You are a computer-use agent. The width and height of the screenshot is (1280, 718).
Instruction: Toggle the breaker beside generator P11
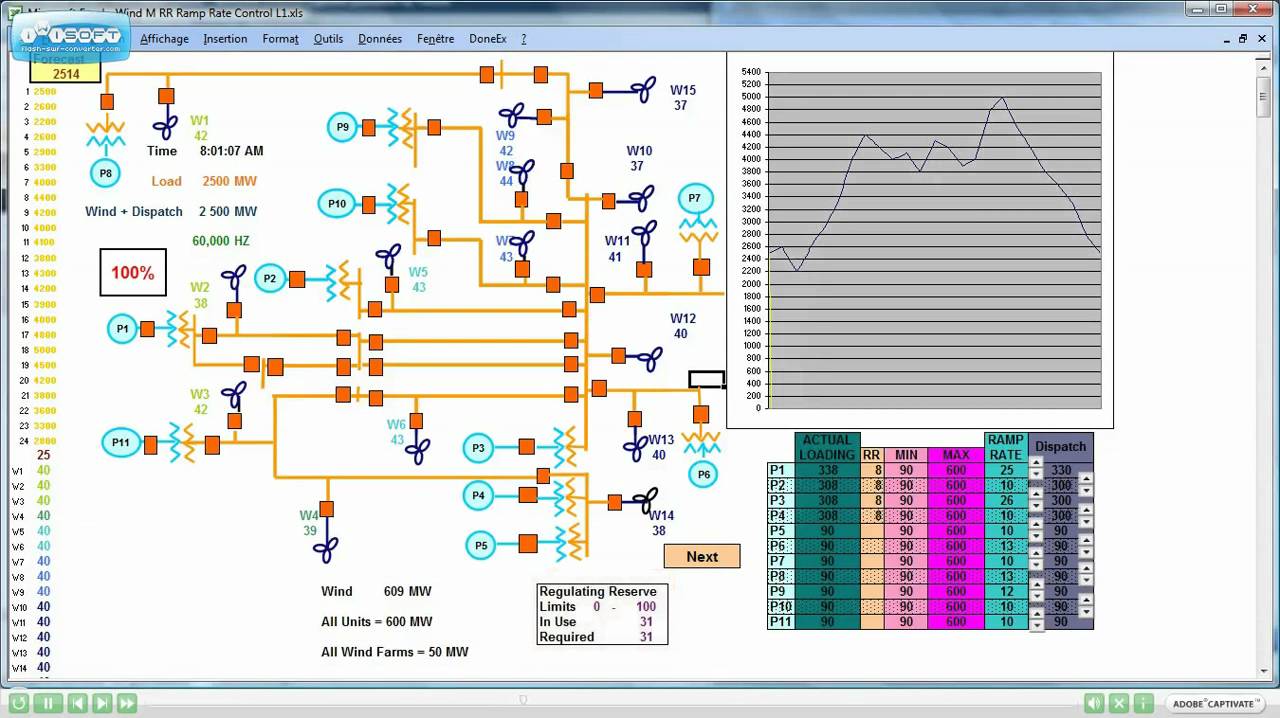[150, 443]
